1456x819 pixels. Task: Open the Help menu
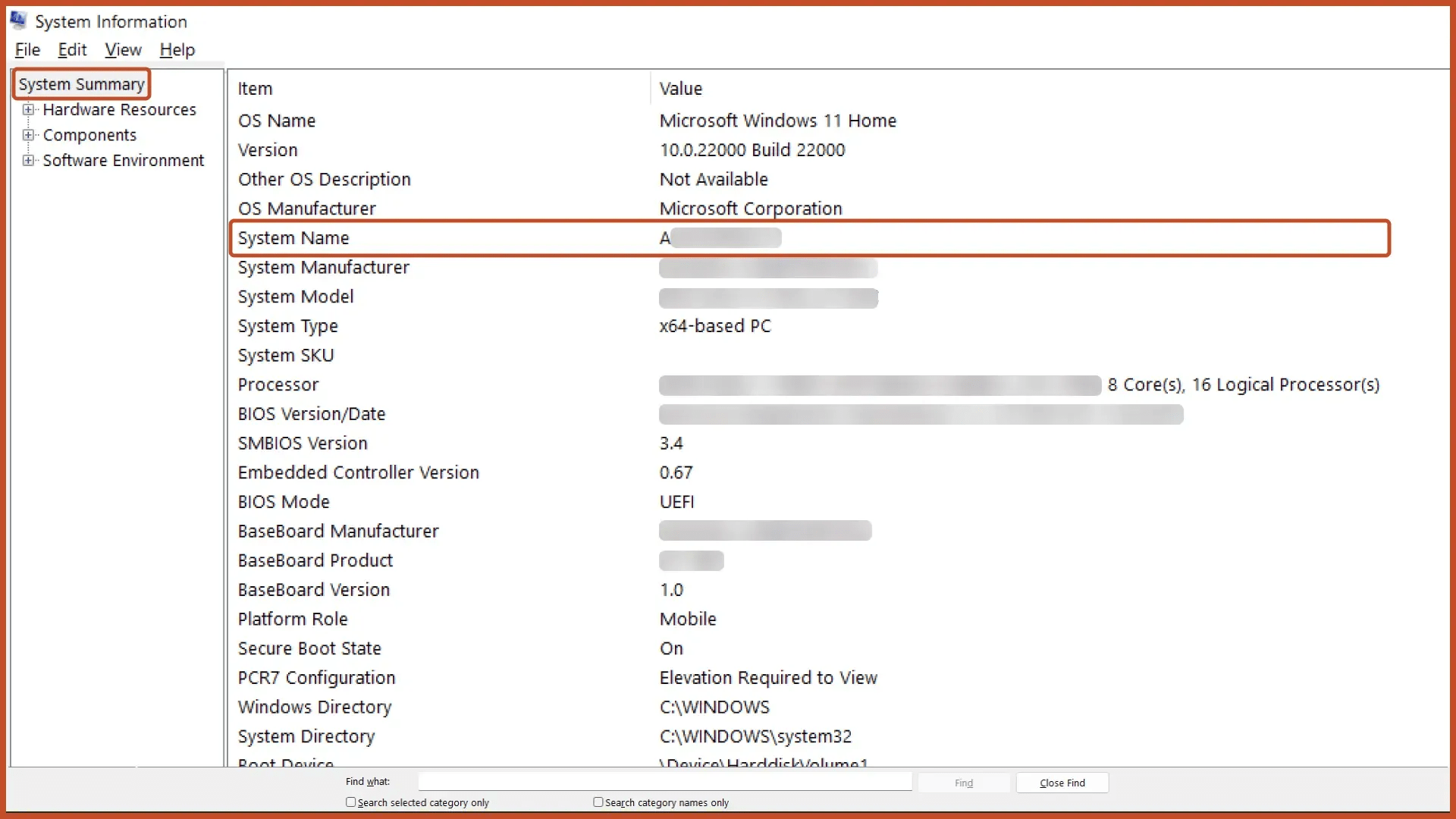[177, 50]
